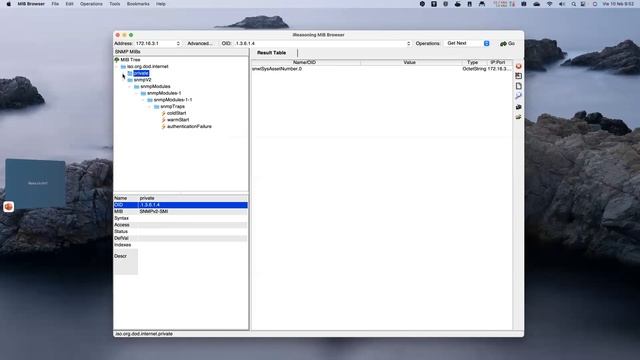
Task: Click the icon just below the magnifier
Action: tap(518, 107)
